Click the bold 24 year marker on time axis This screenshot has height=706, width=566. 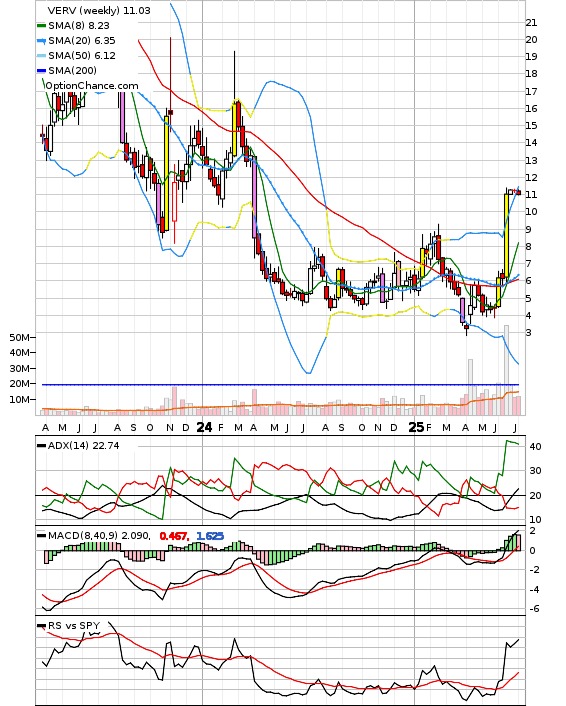tap(204, 427)
